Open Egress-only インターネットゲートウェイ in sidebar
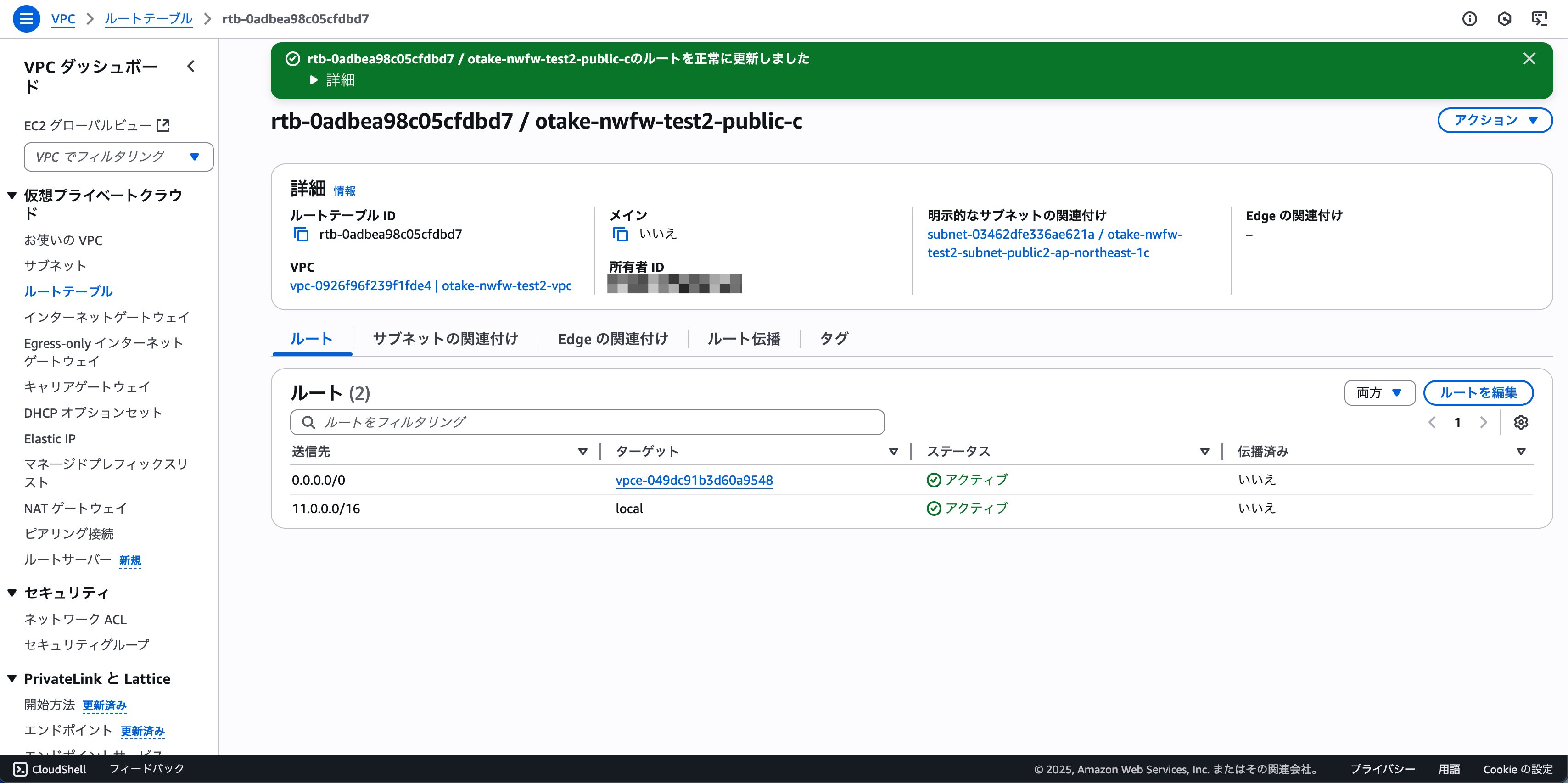The width and height of the screenshot is (1568, 783). click(103, 352)
